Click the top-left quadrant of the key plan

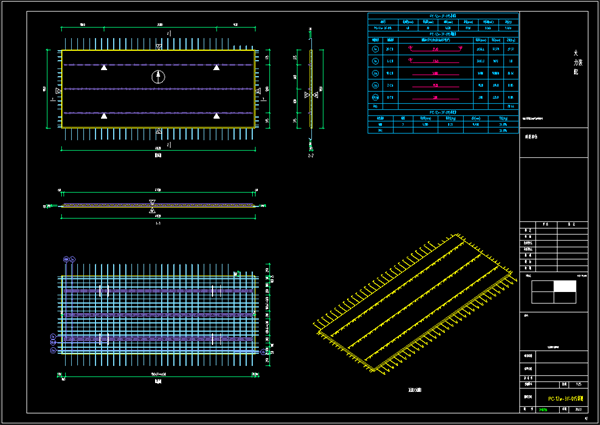pos(543,286)
